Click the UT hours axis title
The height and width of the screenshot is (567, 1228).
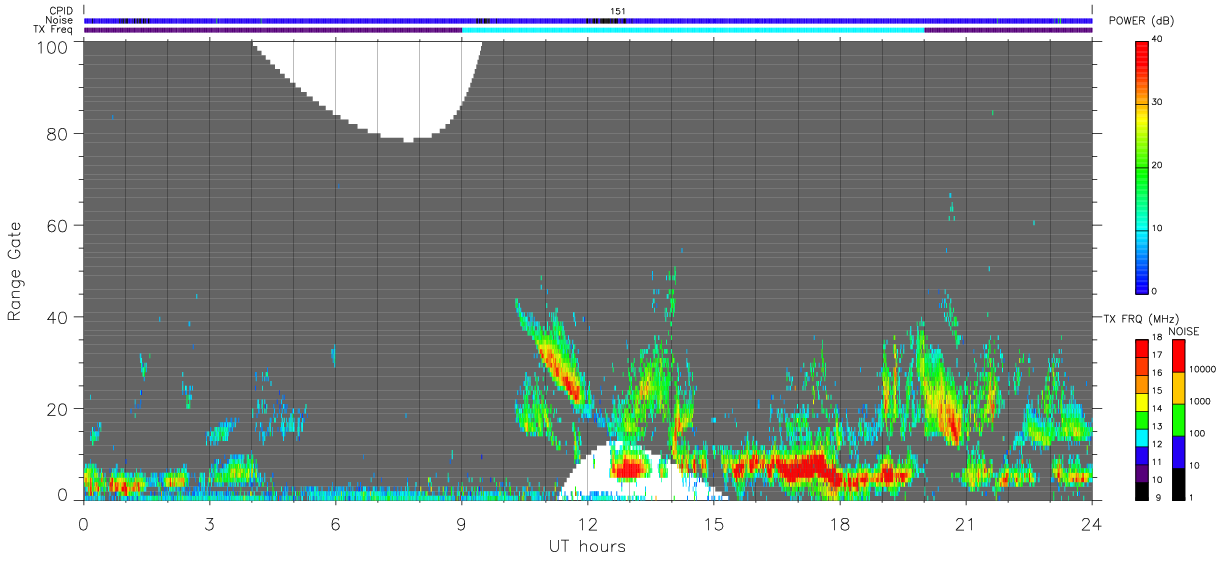[587, 547]
